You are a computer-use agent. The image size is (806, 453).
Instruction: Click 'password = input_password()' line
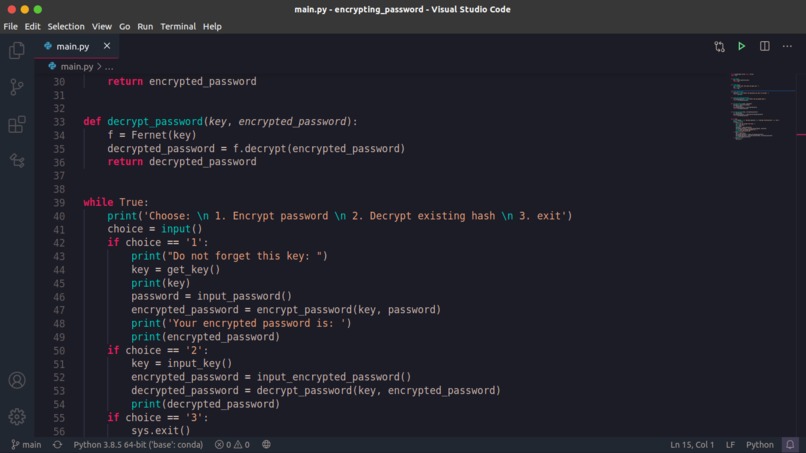pyautogui.click(x=211, y=296)
